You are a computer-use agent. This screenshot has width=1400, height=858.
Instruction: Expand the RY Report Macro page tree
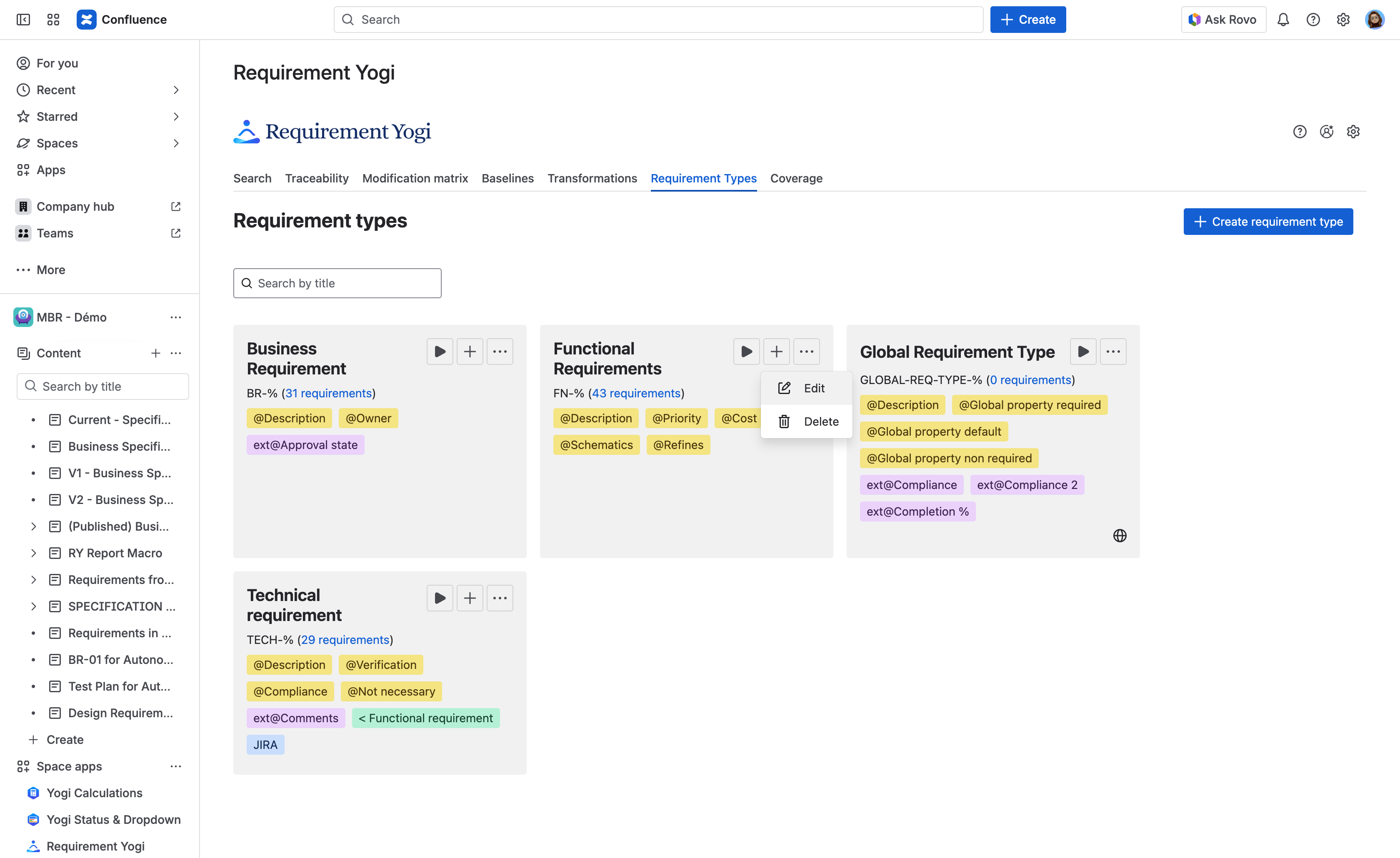33,553
